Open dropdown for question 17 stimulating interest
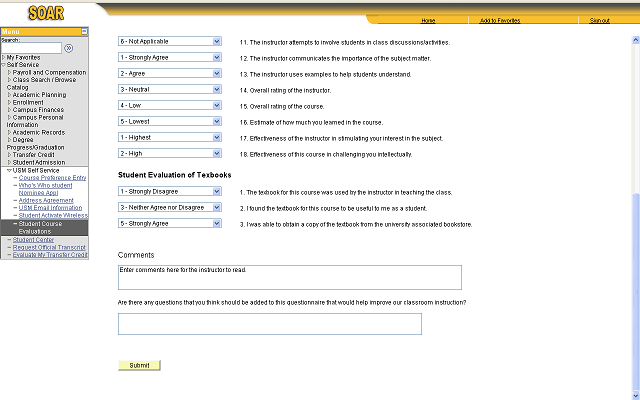The image size is (640, 400). pyautogui.click(x=170, y=138)
